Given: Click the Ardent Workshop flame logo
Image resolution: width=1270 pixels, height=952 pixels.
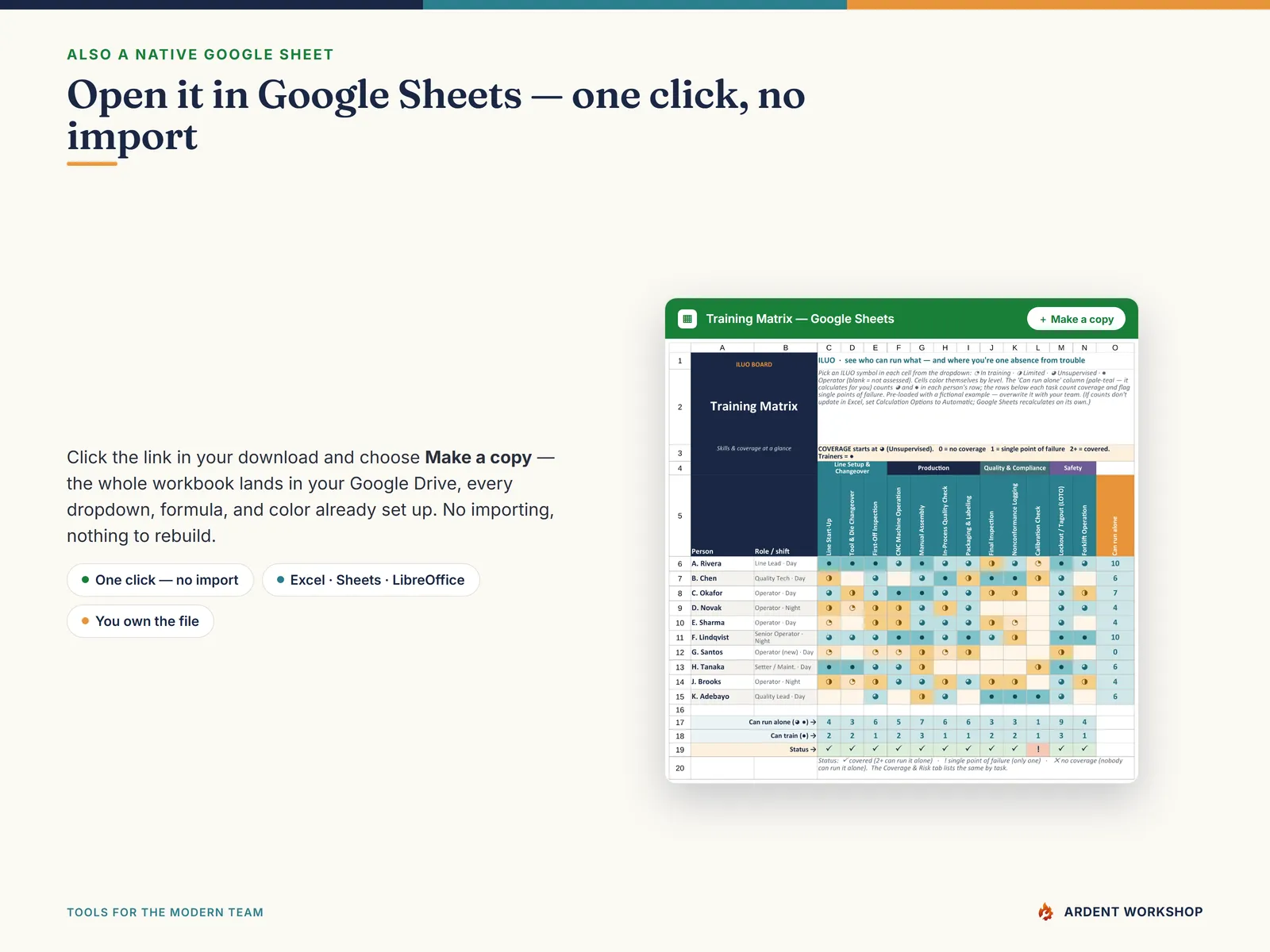Looking at the screenshot, I should 1046,912.
